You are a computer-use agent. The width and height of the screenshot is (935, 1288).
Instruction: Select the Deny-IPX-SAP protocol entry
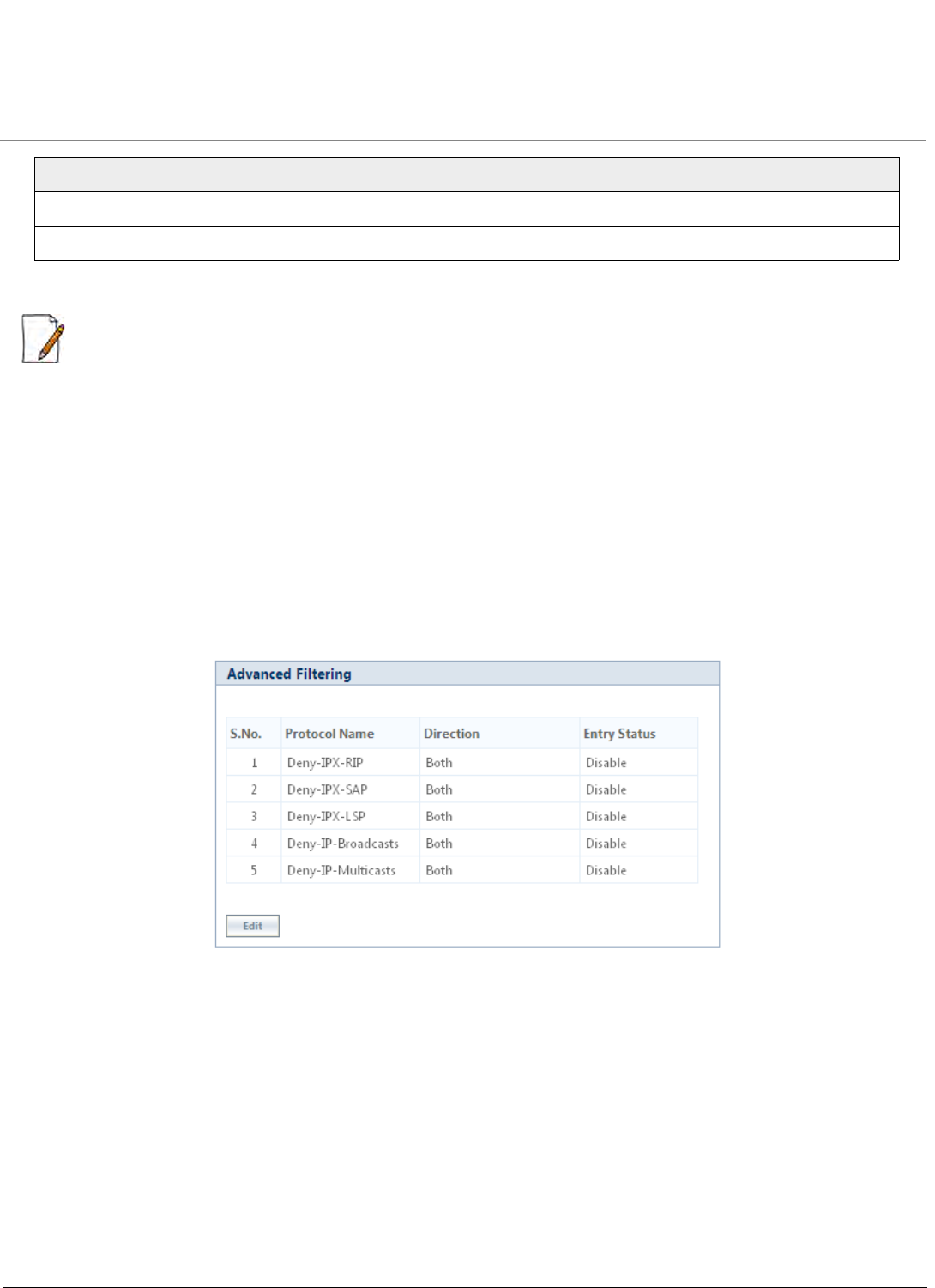327,789
